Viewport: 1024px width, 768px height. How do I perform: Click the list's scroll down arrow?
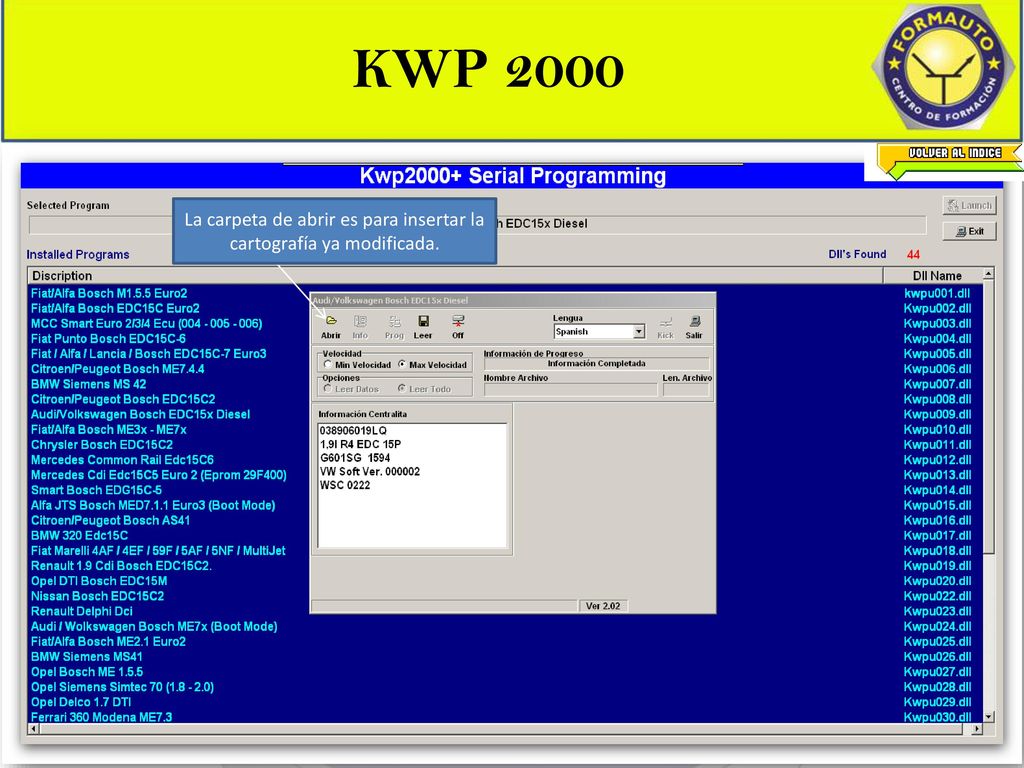[988, 716]
